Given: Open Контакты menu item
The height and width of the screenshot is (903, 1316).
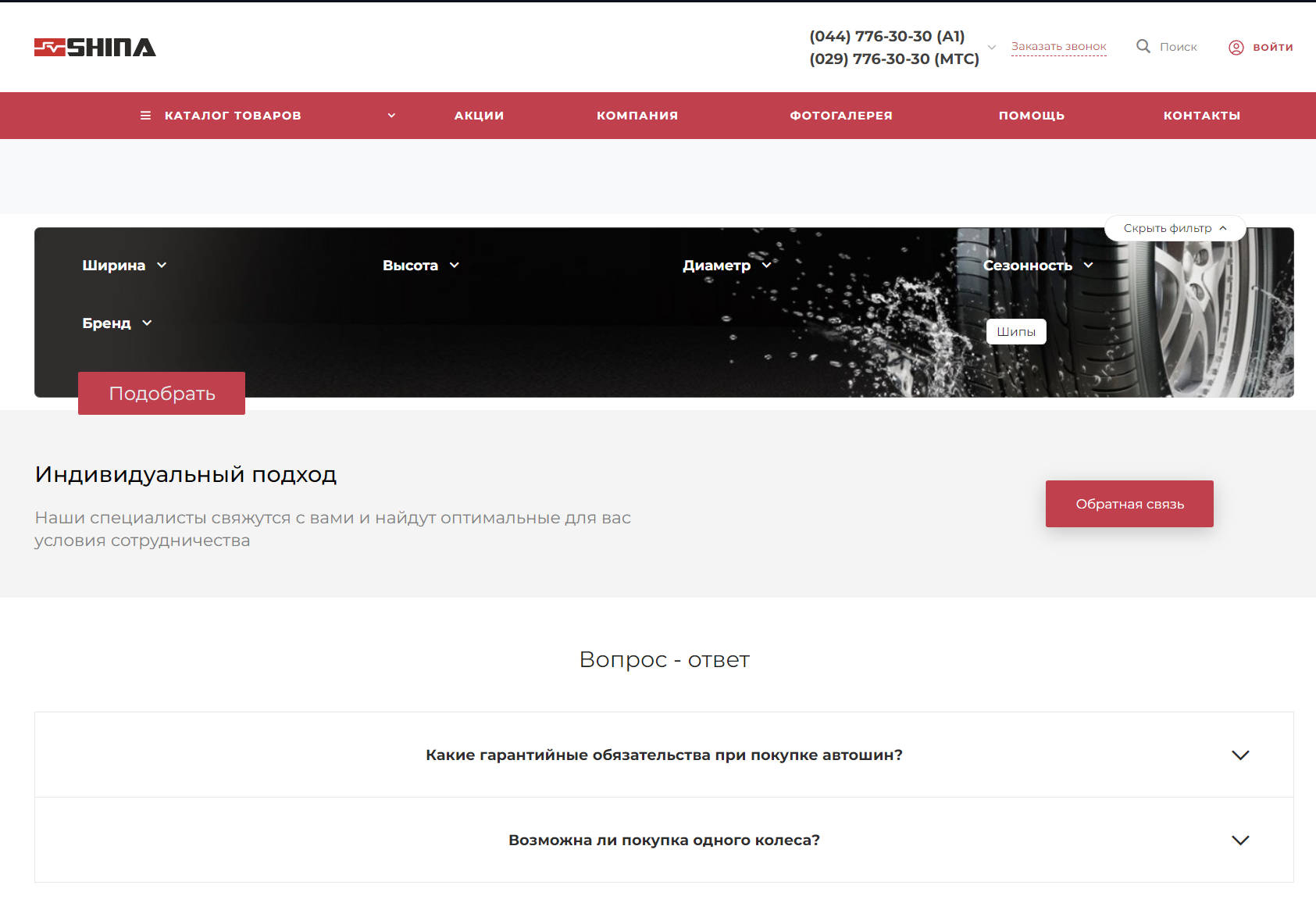Looking at the screenshot, I should (1202, 116).
